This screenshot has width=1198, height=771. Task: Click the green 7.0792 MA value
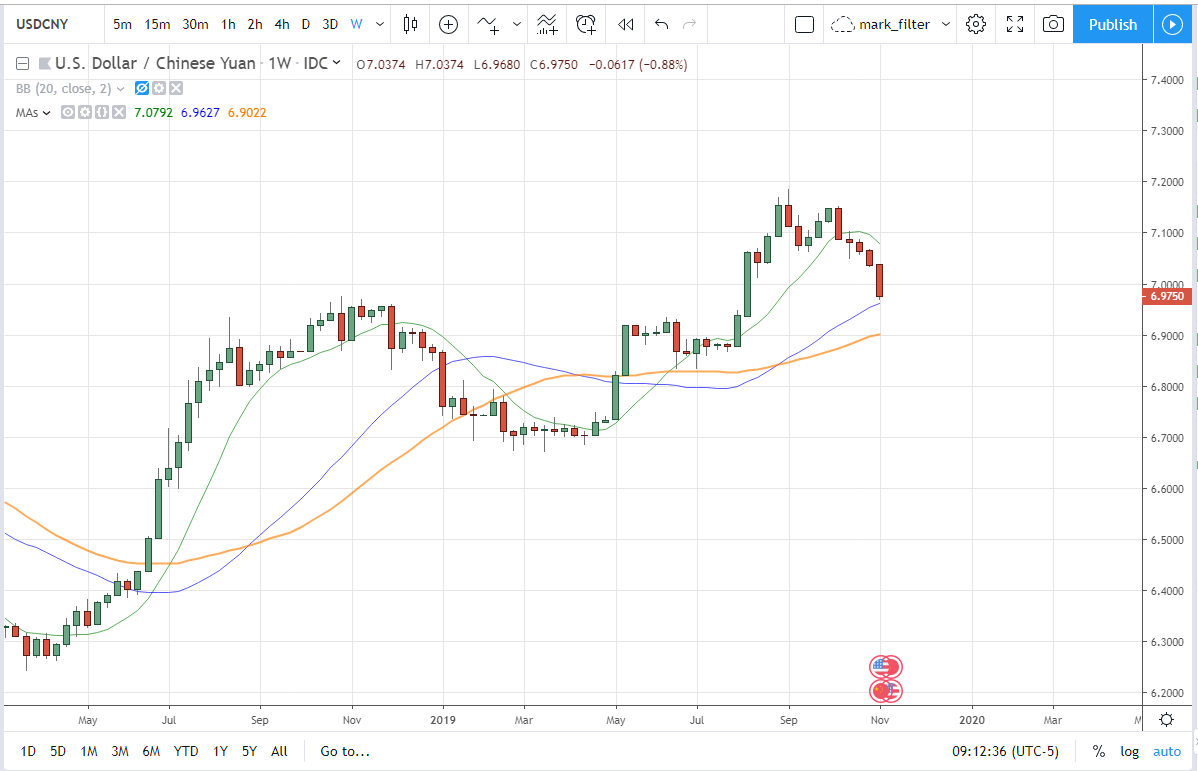tap(154, 112)
